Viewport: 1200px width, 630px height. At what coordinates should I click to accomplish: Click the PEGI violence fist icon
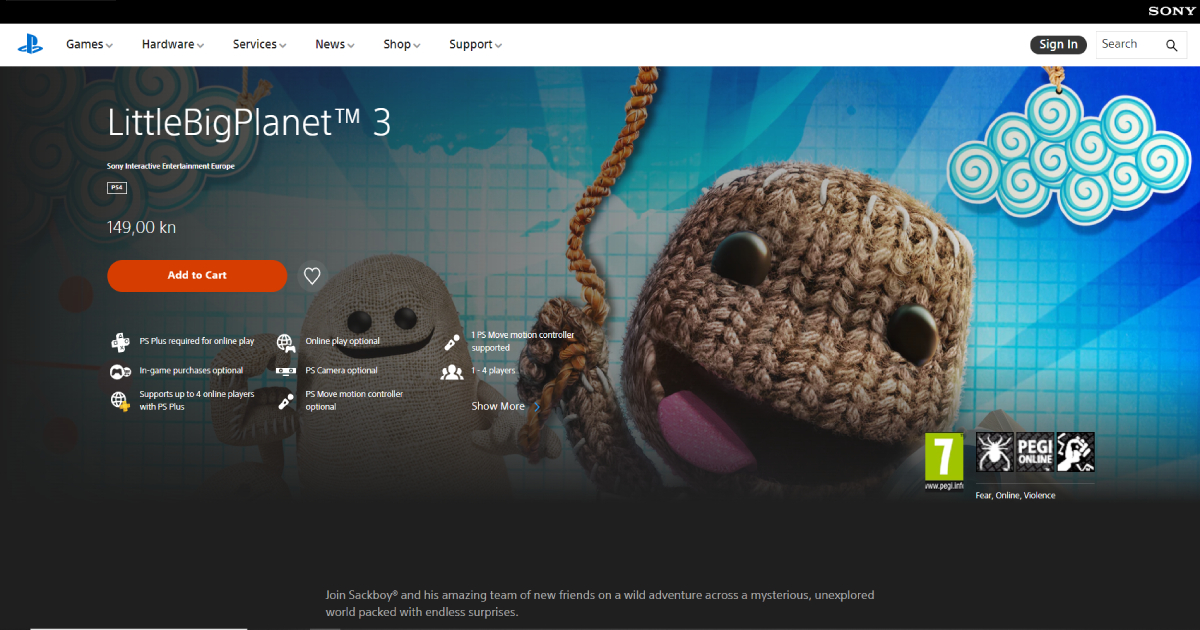[1076, 452]
